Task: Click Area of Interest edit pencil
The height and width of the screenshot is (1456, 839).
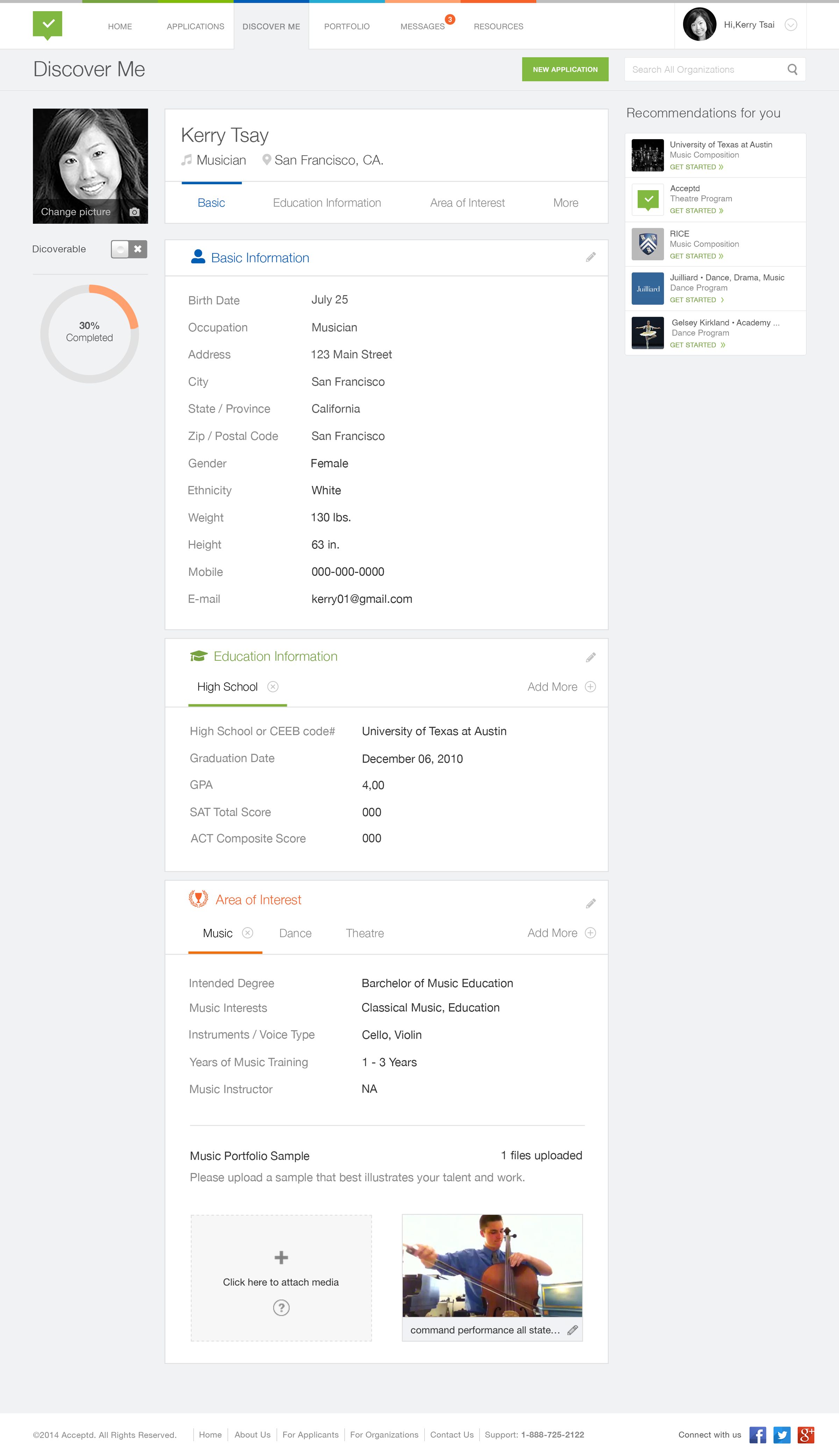Action: pos(591,903)
